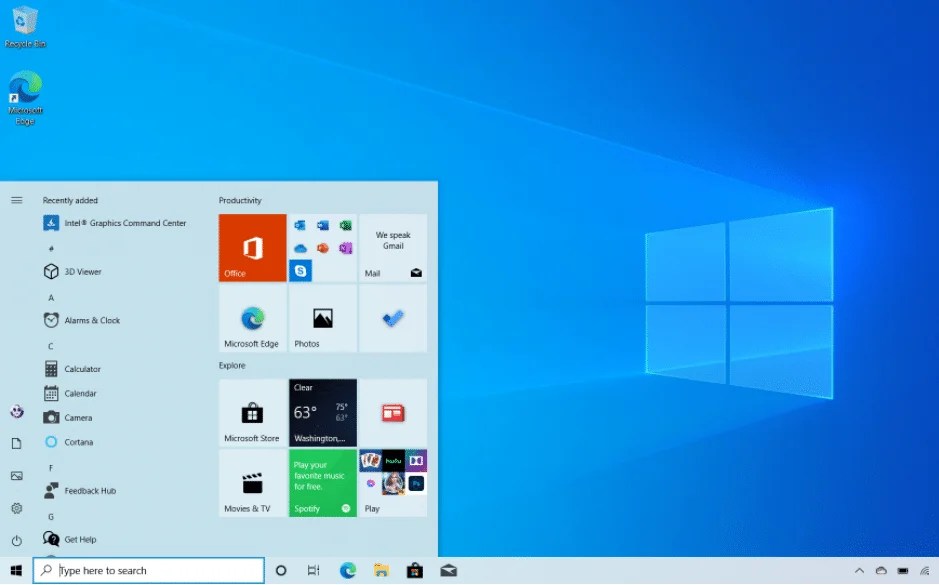This screenshot has height=585, width=939.
Task: Open Feedback Hub app
Action: (80, 491)
